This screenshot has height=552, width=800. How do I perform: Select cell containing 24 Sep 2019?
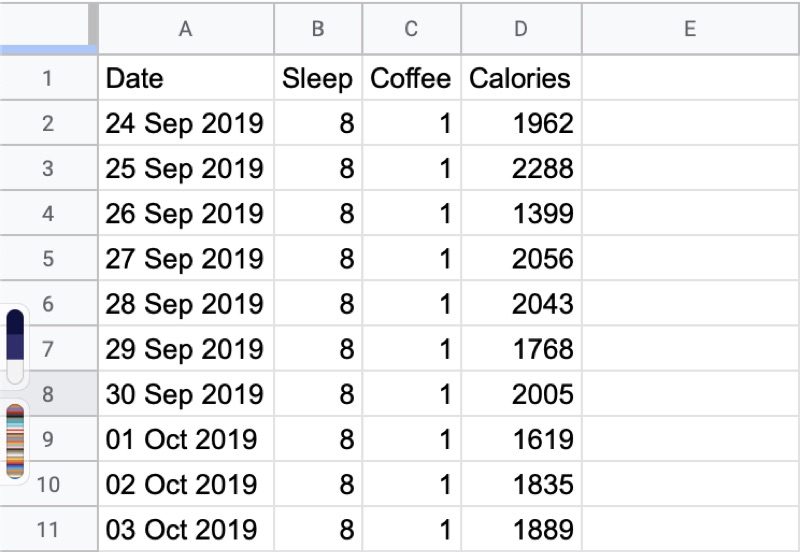point(186,123)
